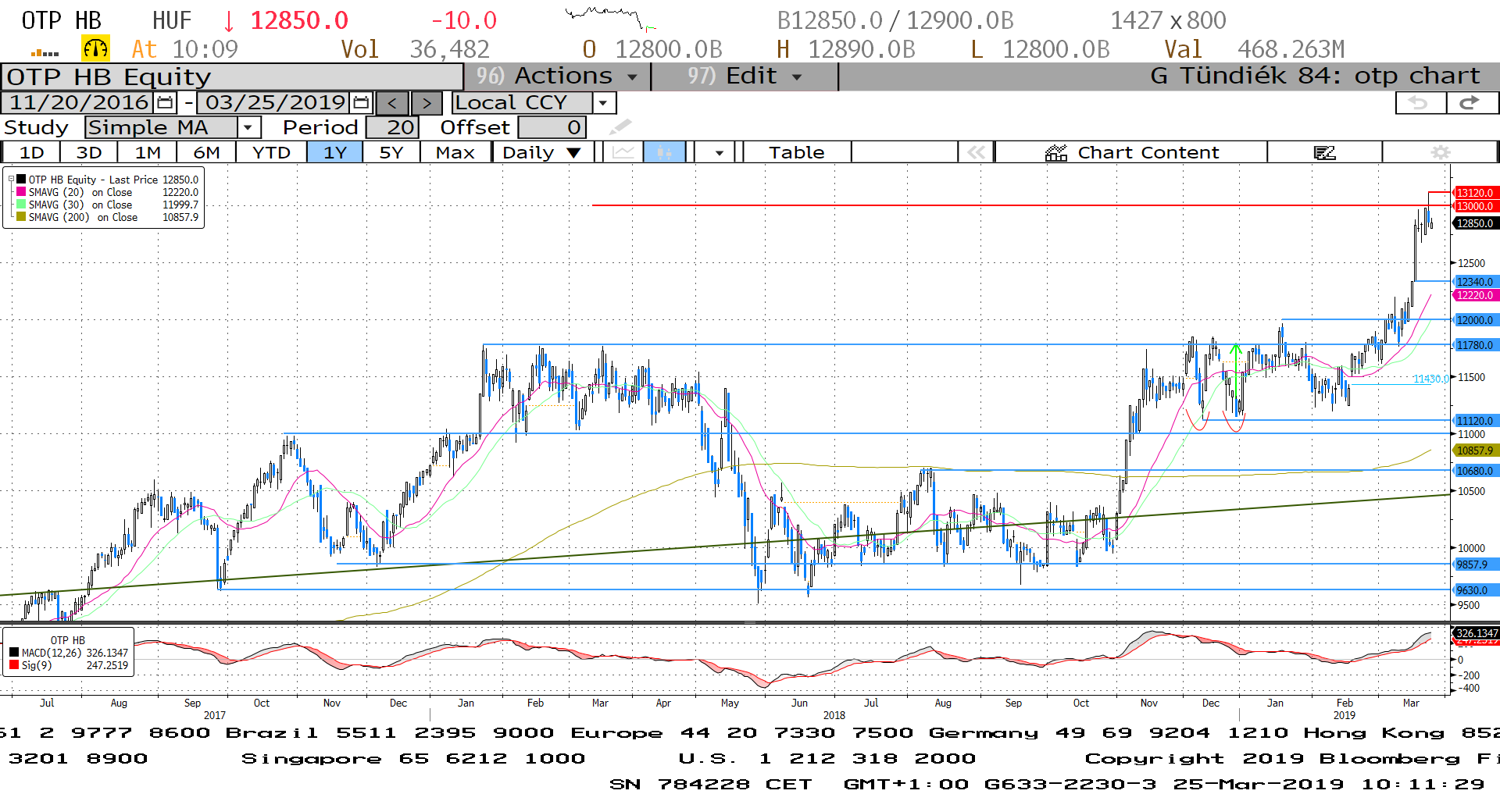Open the end date calendar picker
The height and width of the screenshot is (812, 1500).
pos(361,102)
